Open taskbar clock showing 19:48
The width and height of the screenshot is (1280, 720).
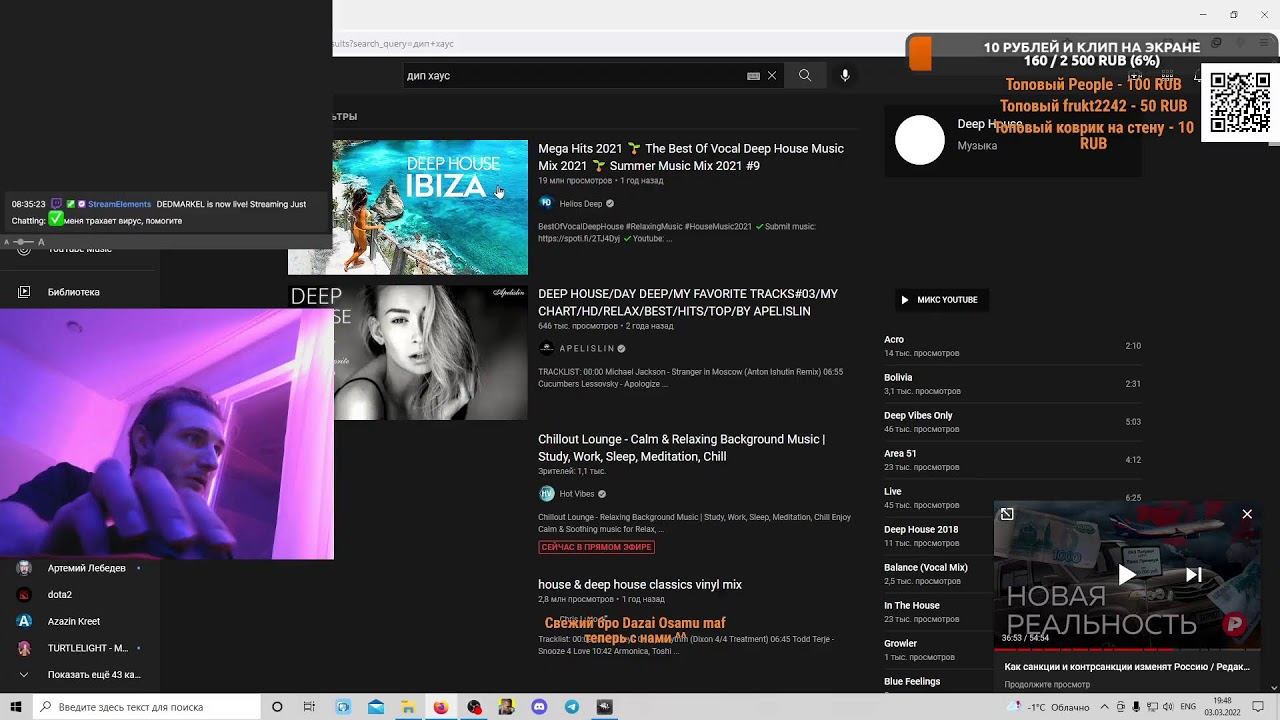click(x=1222, y=707)
